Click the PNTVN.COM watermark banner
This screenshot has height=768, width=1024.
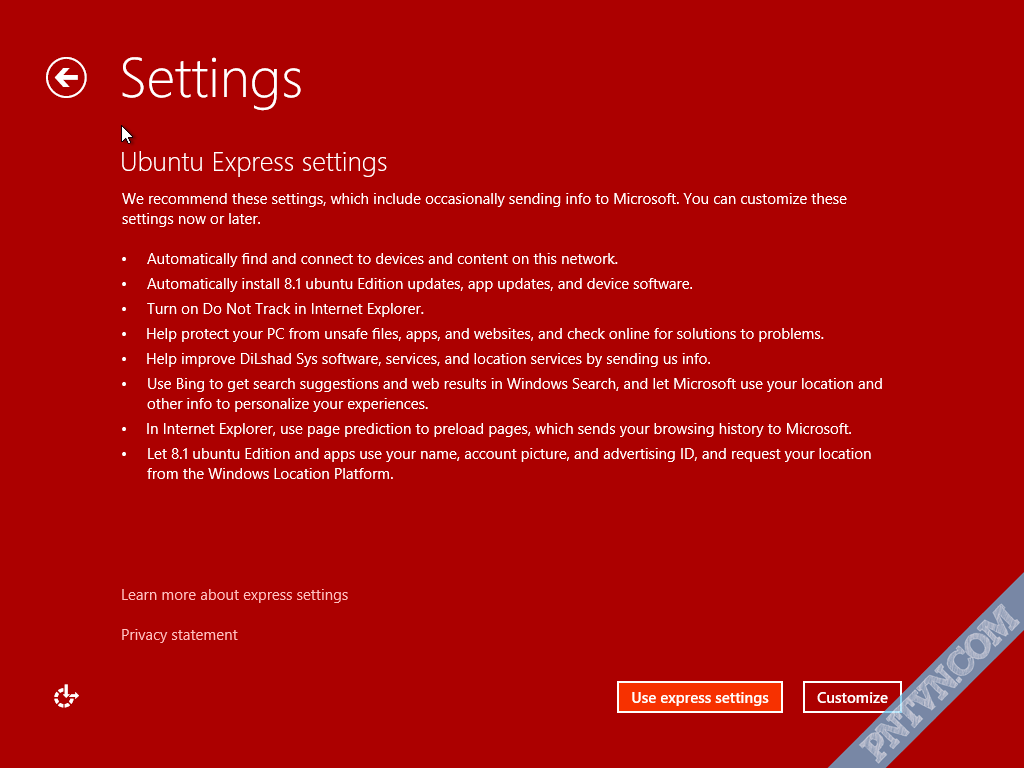coord(940,684)
